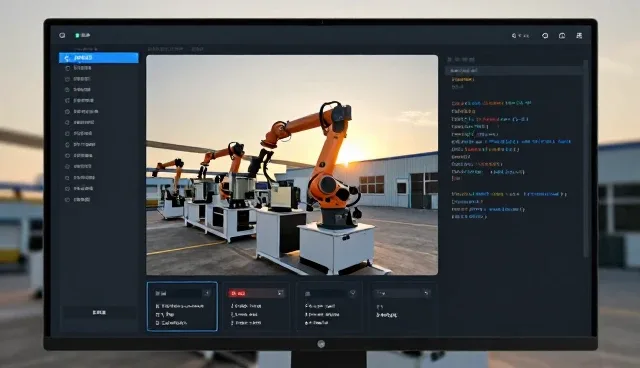
Task: Expand the dropdown arrow in the blue-outlined card
Action: click(x=207, y=293)
